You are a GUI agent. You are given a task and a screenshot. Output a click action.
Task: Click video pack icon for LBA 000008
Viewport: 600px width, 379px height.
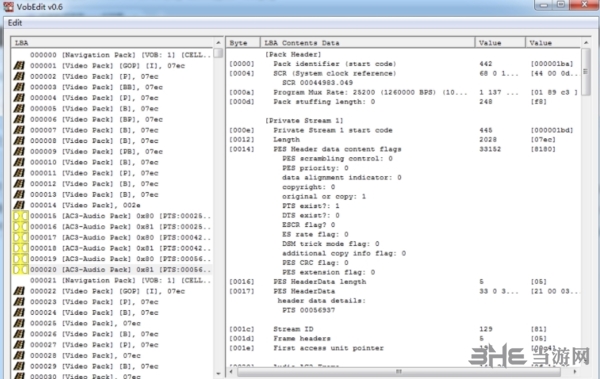(19, 141)
